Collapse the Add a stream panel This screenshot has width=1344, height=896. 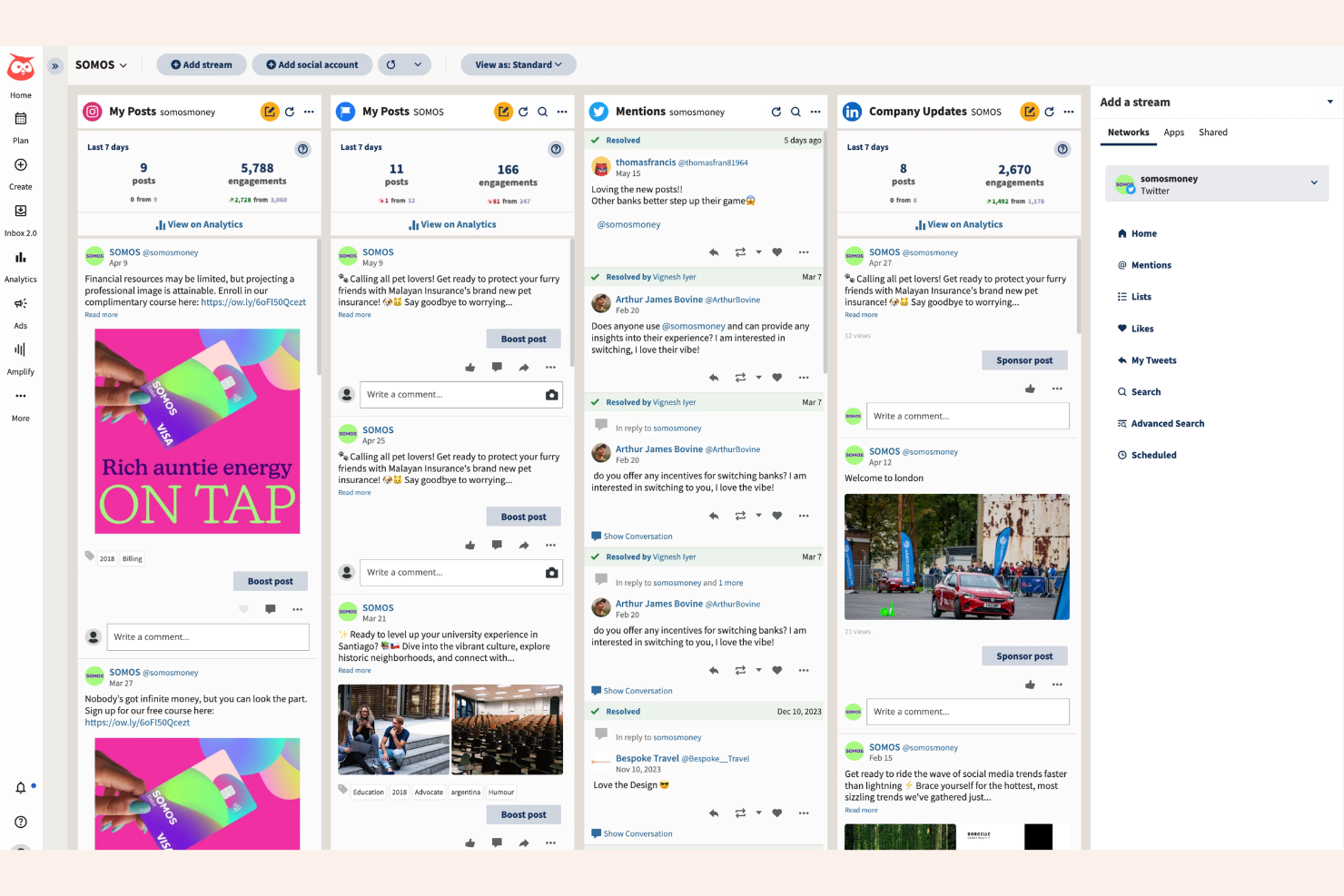[x=1330, y=102]
